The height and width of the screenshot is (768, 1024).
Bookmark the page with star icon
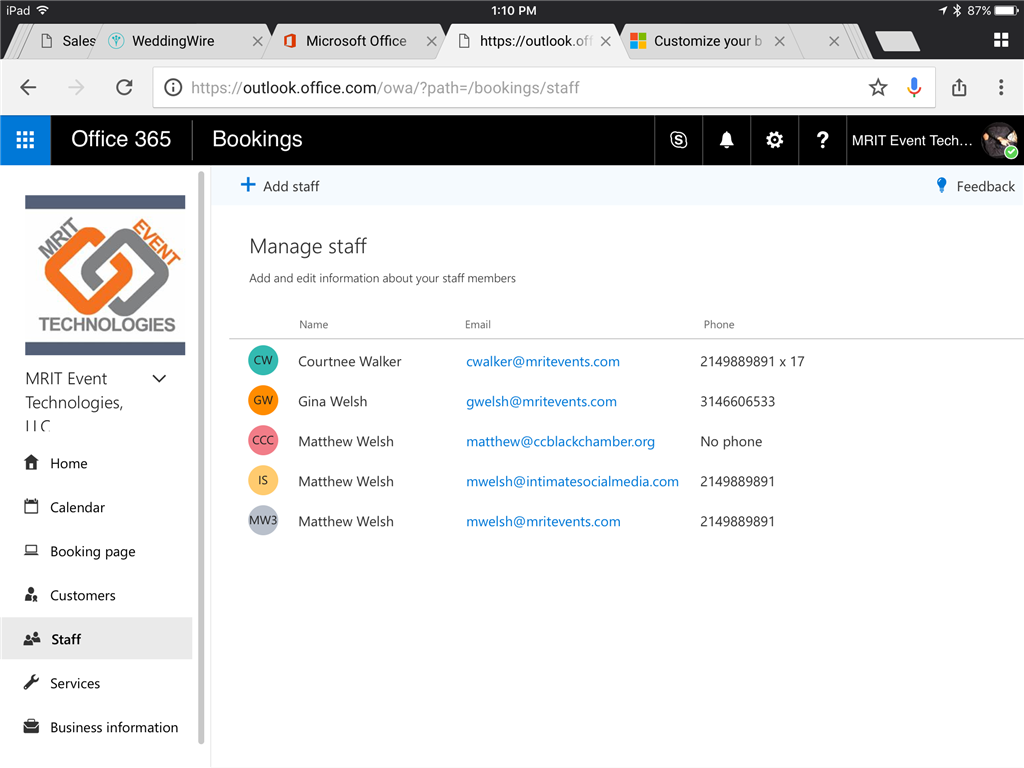coord(878,88)
